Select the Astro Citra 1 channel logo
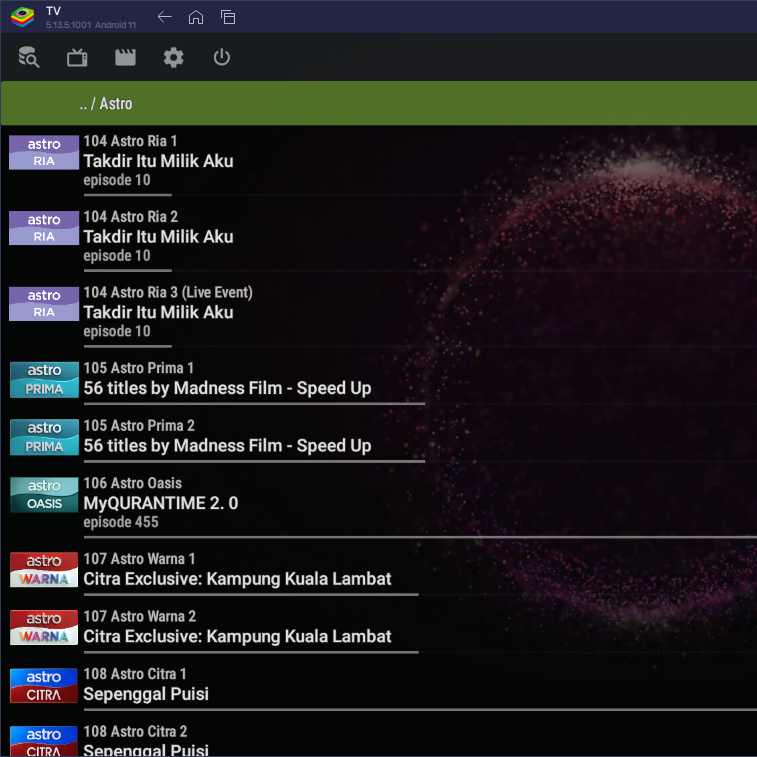 coord(44,685)
